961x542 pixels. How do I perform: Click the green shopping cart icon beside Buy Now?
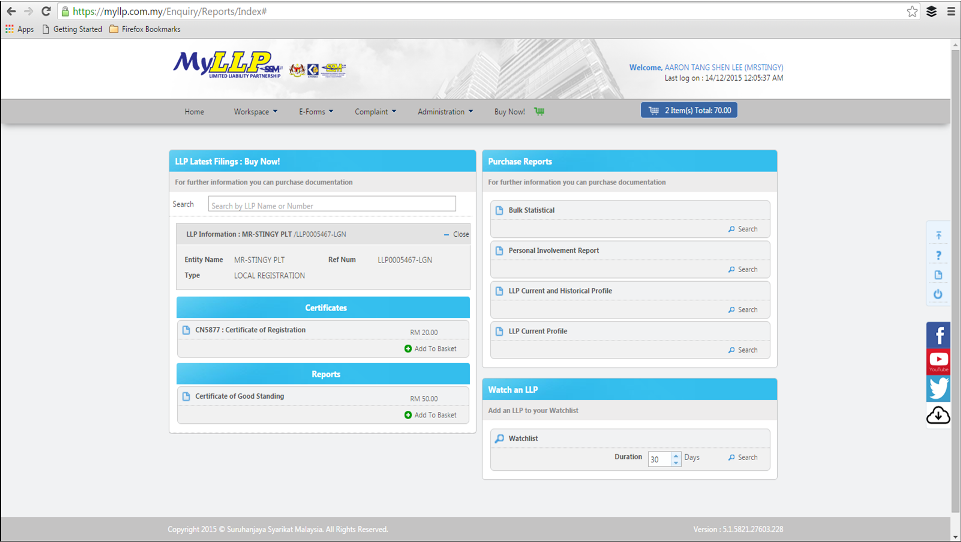[539, 111]
